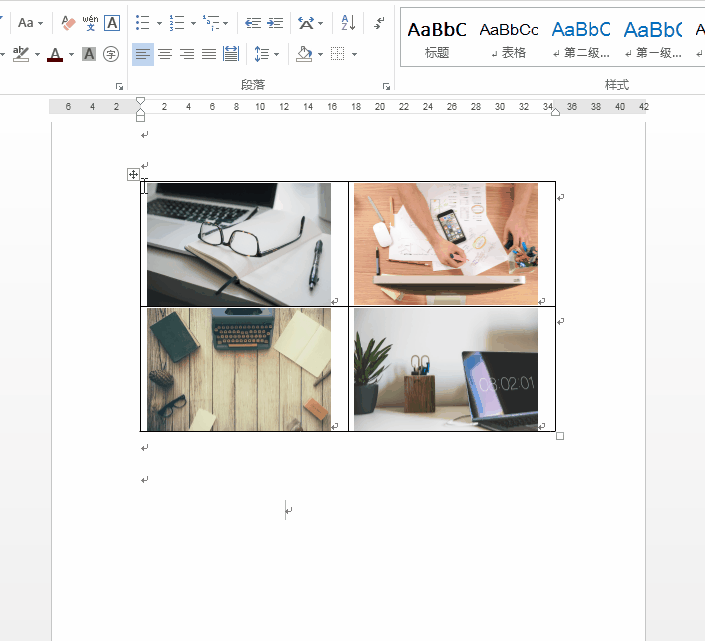This screenshot has width=705, height=641.
Task: Click the first line indent ruler marker
Action: coord(140,100)
